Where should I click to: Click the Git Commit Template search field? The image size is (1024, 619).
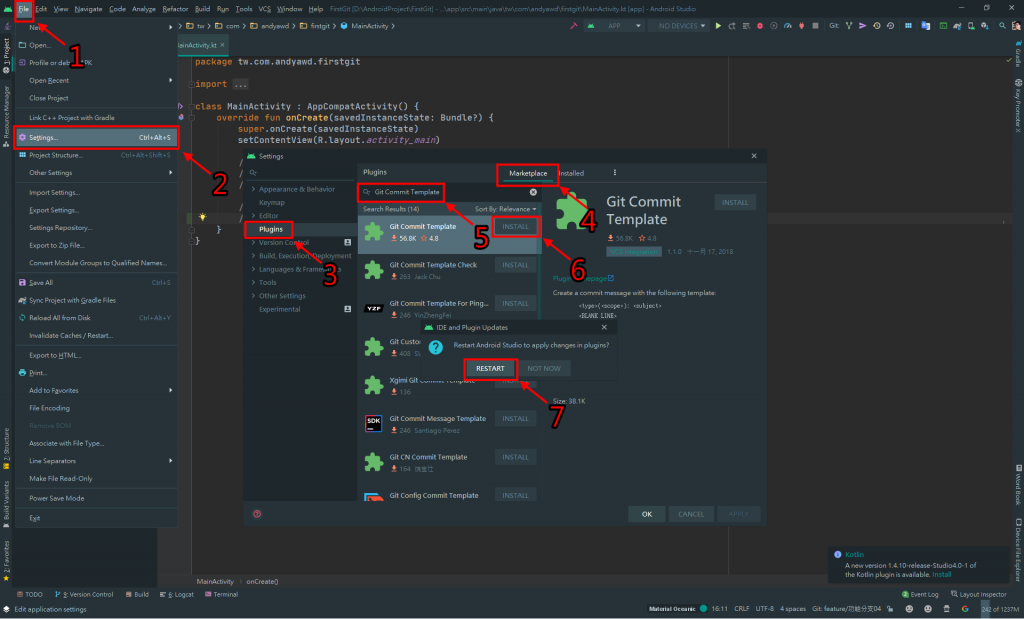point(447,192)
